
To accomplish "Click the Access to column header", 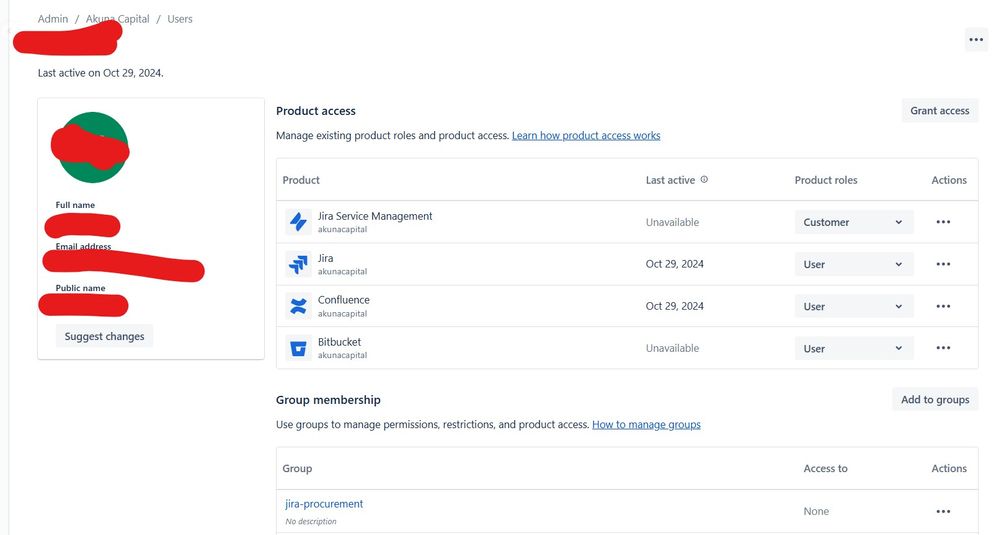I will 825,469.
